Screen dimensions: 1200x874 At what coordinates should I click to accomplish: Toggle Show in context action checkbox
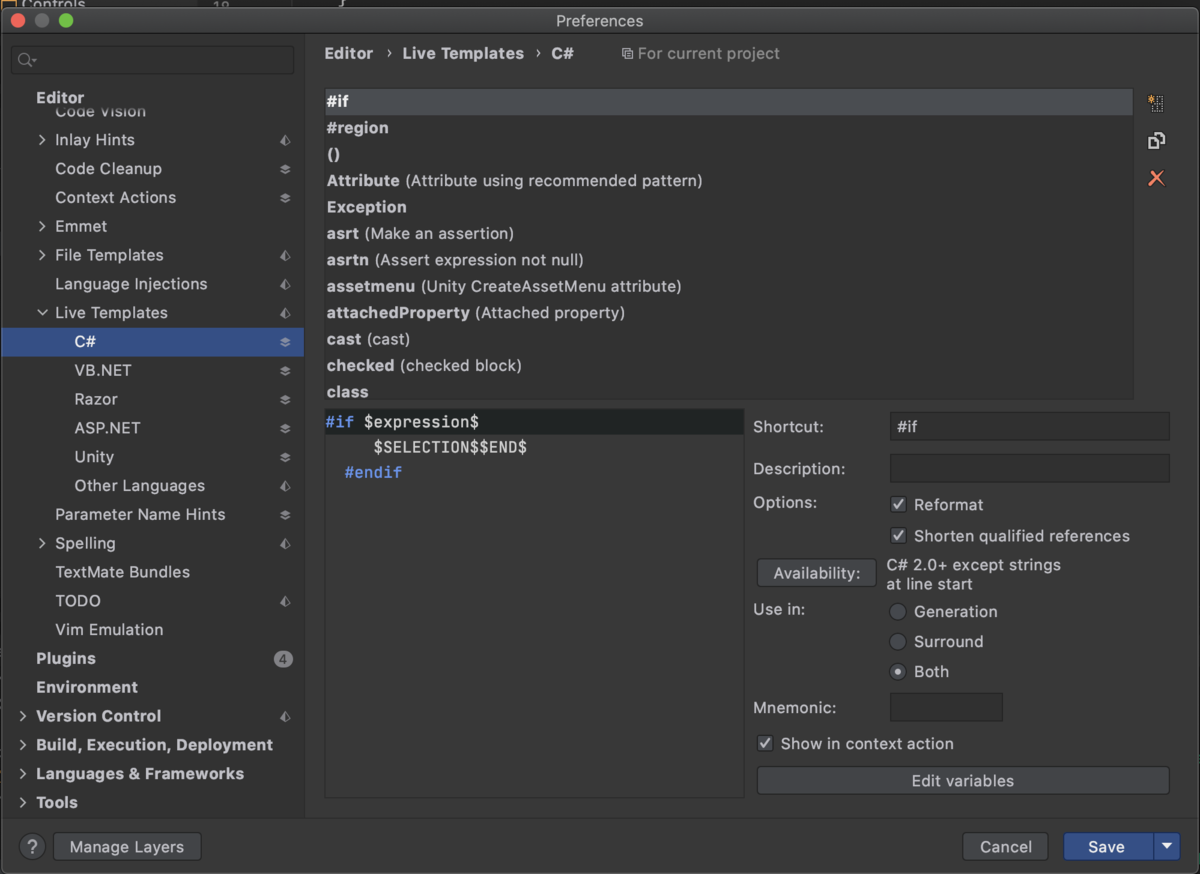point(765,744)
